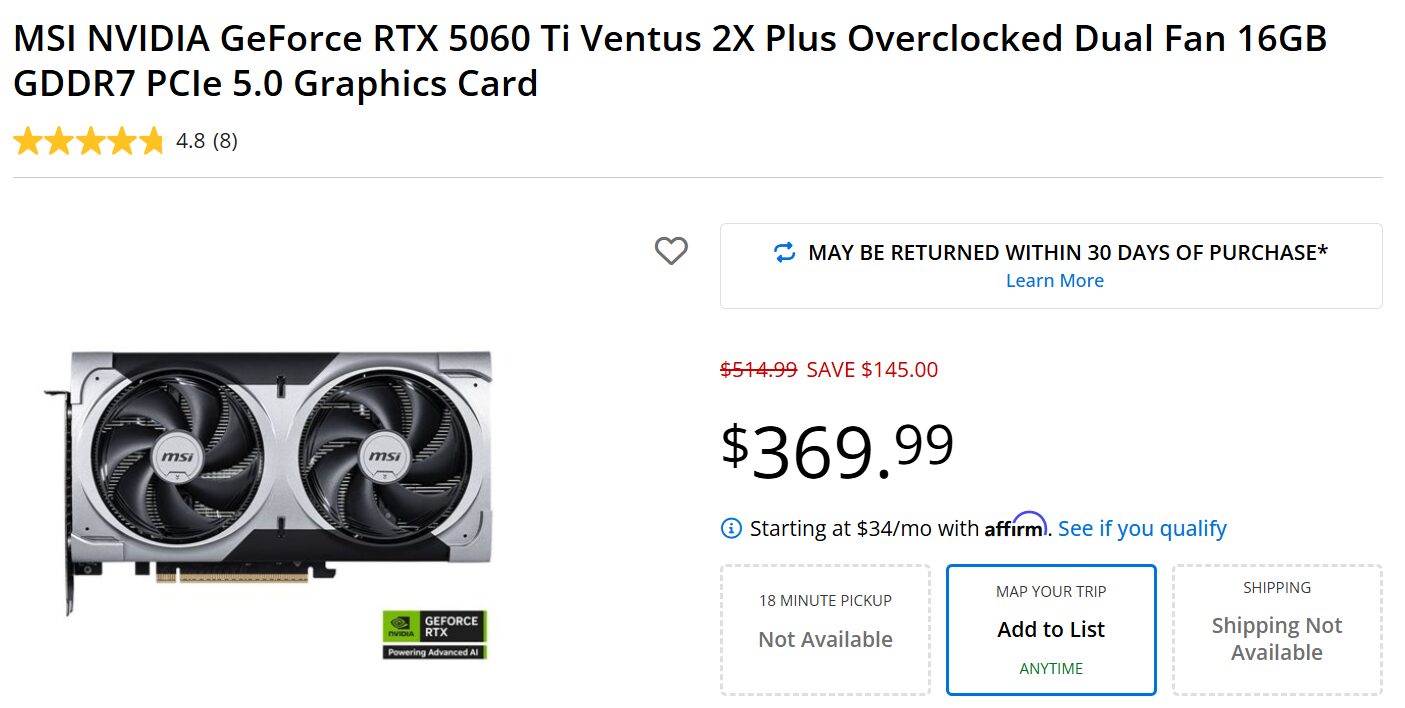The image size is (1405, 708).
Task: Click the Affirm logo
Action: 1015,526
